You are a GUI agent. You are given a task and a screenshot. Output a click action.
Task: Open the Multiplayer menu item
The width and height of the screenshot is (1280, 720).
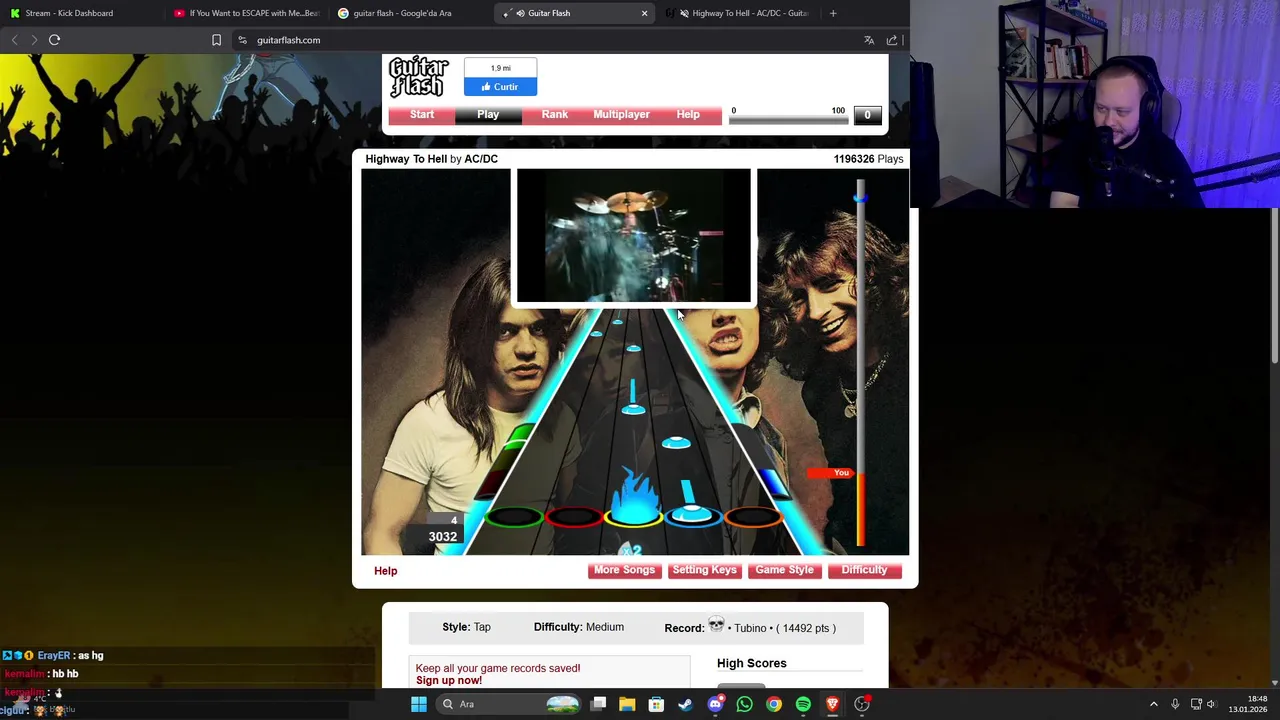tap(621, 114)
